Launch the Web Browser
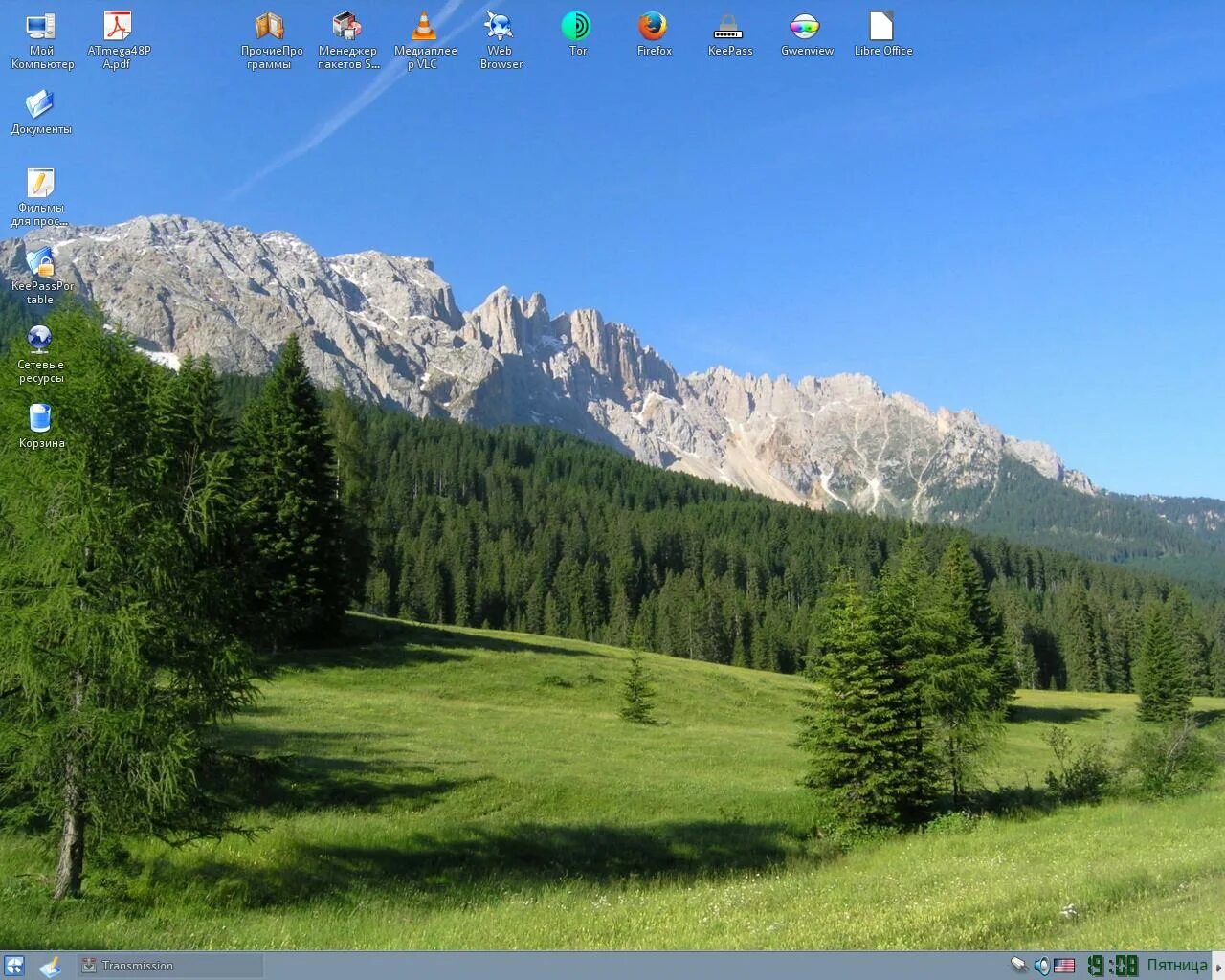1225x980 pixels. pyautogui.click(x=500, y=26)
